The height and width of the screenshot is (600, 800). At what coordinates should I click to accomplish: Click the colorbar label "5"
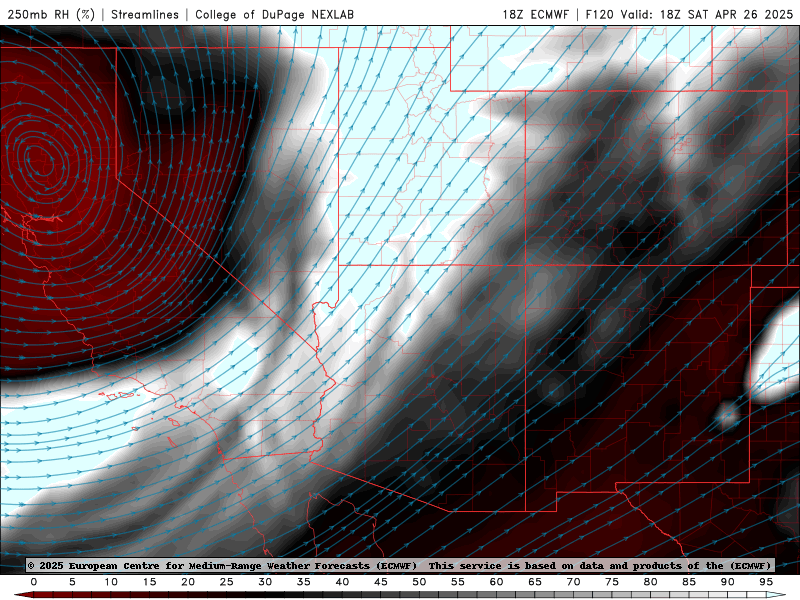tap(72, 582)
